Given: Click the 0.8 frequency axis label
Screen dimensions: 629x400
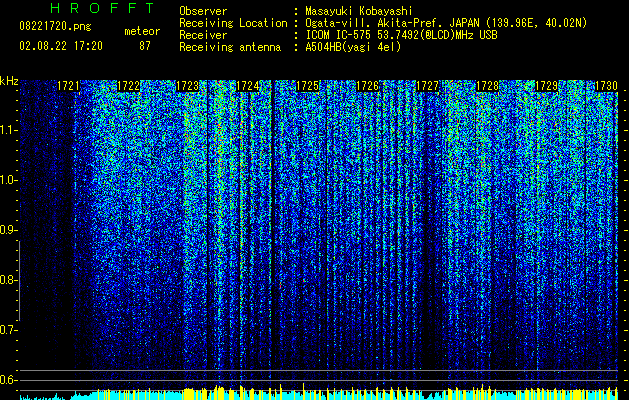Looking at the screenshot, I should tap(7, 280).
